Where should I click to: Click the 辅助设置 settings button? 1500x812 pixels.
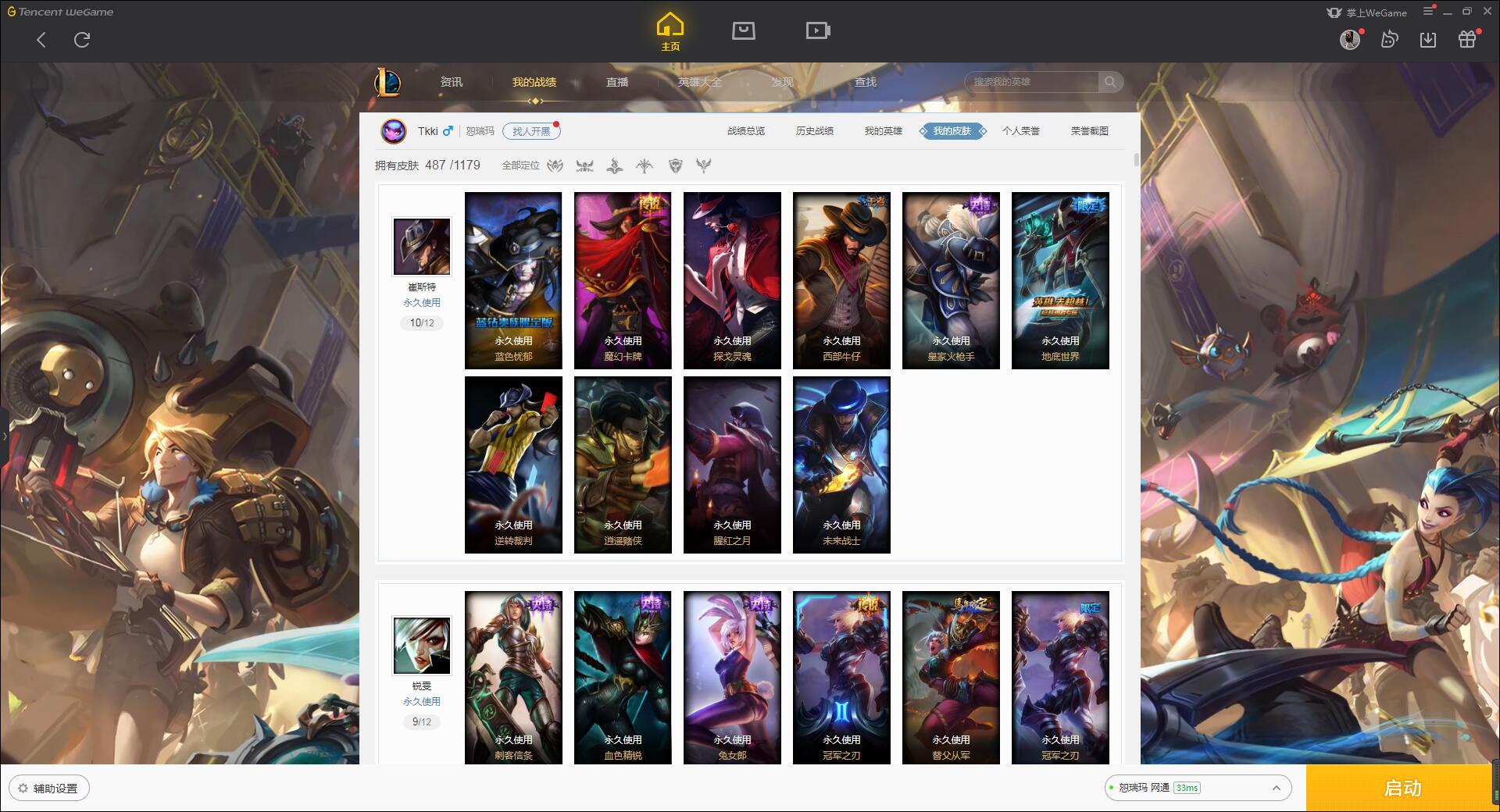pyautogui.click(x=49, y=789)
